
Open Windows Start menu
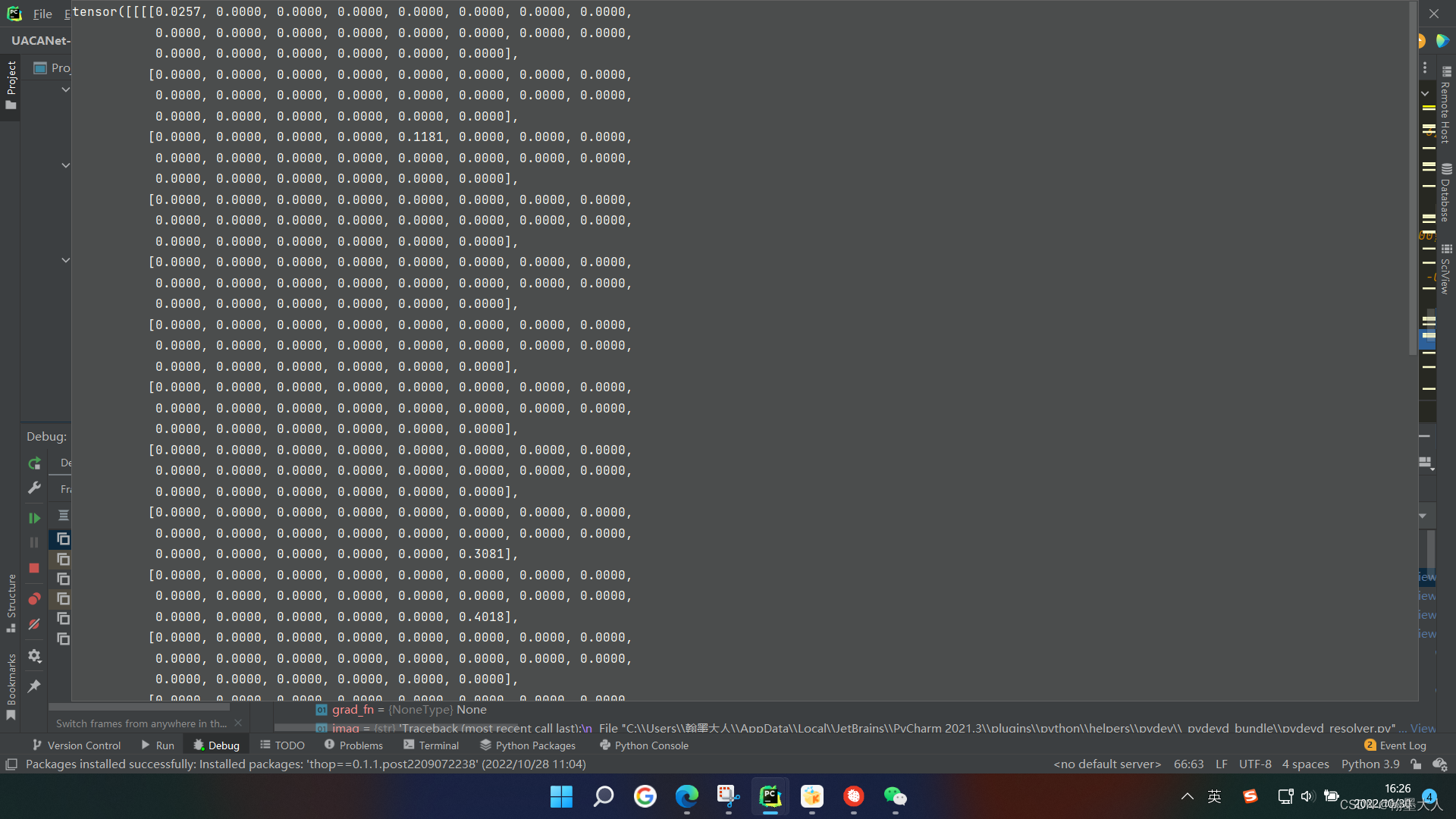[x=561, y=797]
